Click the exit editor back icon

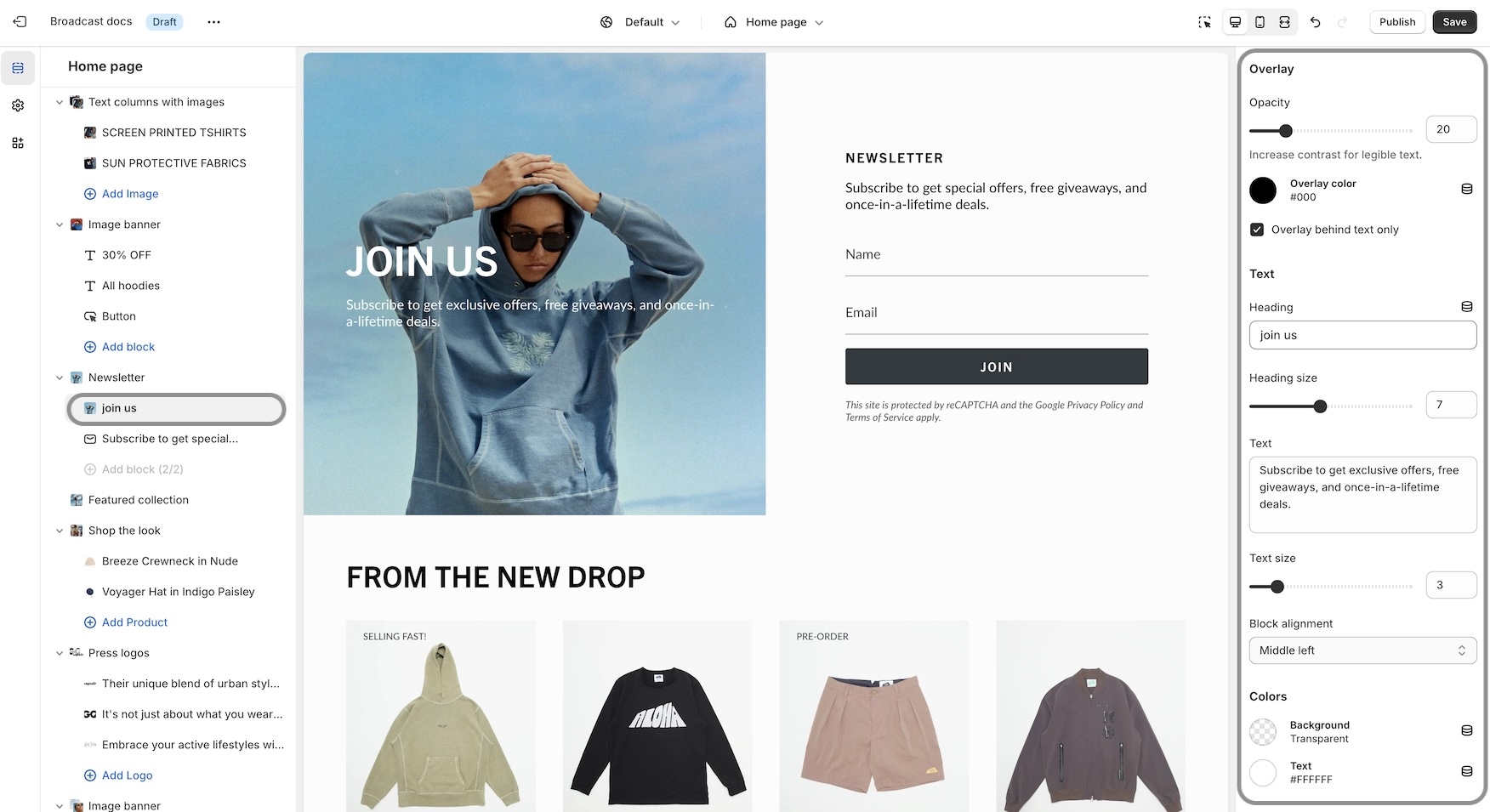20,22
